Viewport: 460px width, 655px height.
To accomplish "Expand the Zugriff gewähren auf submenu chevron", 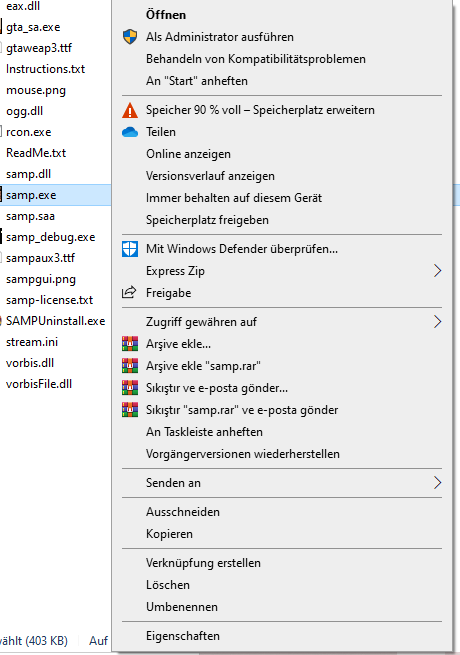I will (437, 322).
